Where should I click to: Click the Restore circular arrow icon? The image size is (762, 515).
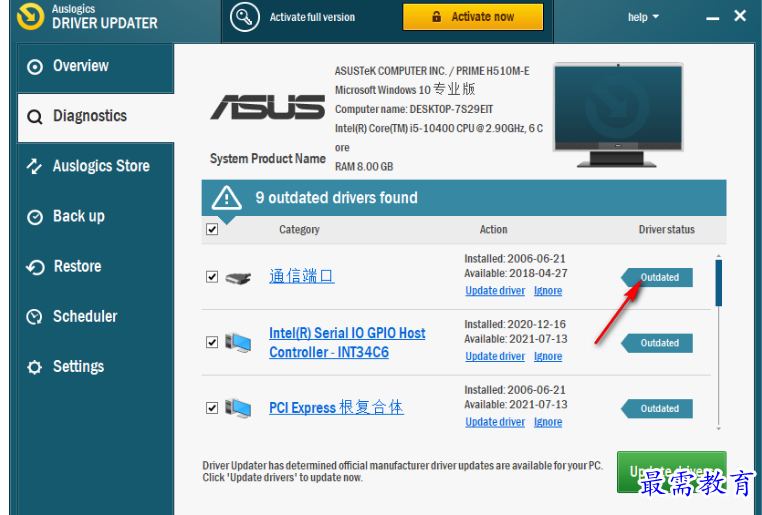[35, 267]
